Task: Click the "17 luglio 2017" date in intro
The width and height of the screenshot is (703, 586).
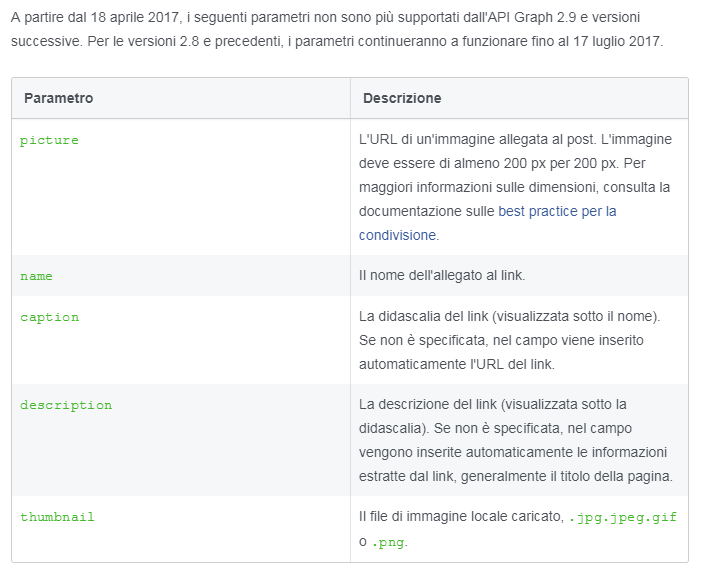Action: click(x=615, y=43)
